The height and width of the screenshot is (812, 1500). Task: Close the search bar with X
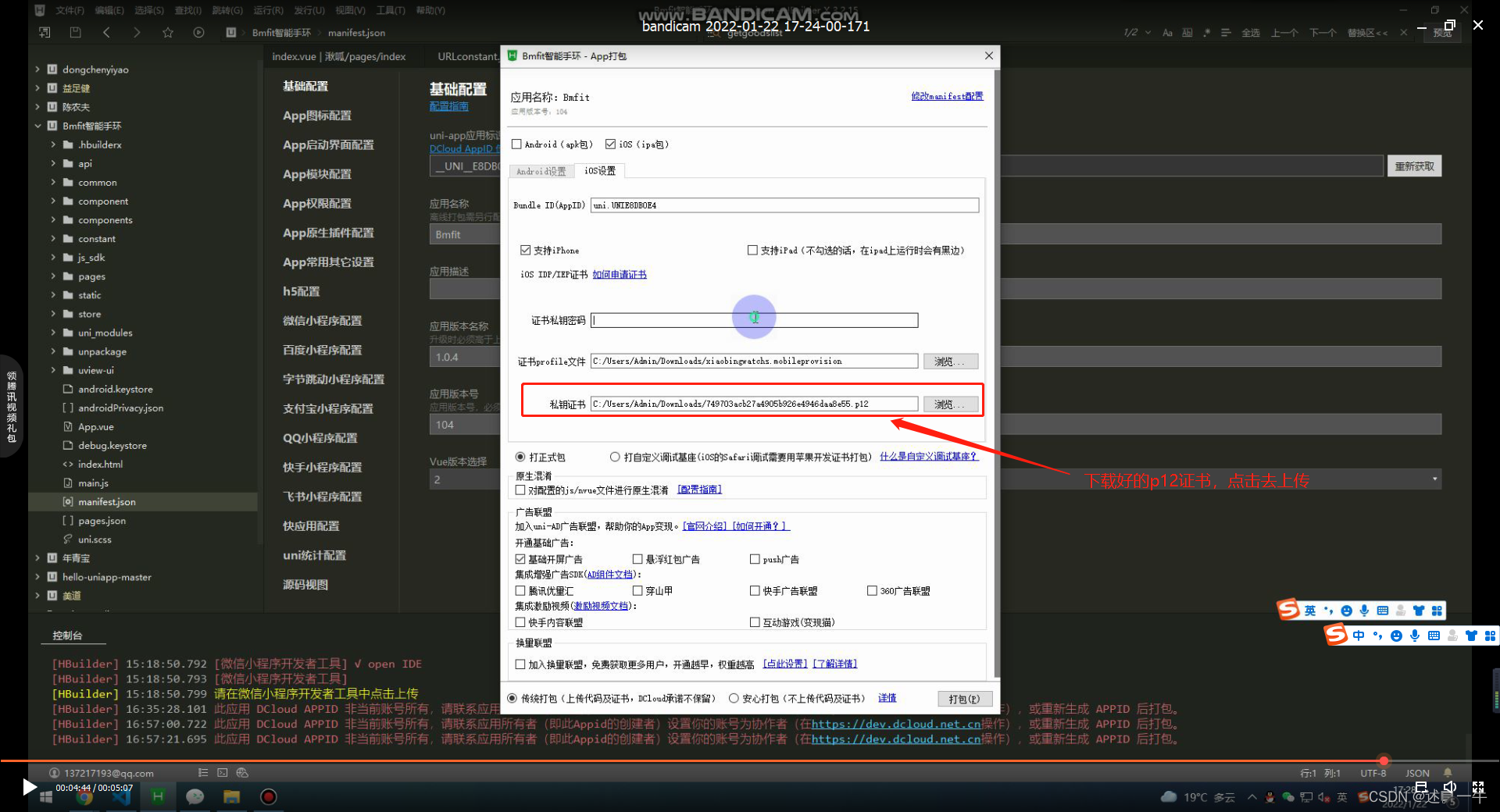tap(1403, 33)
